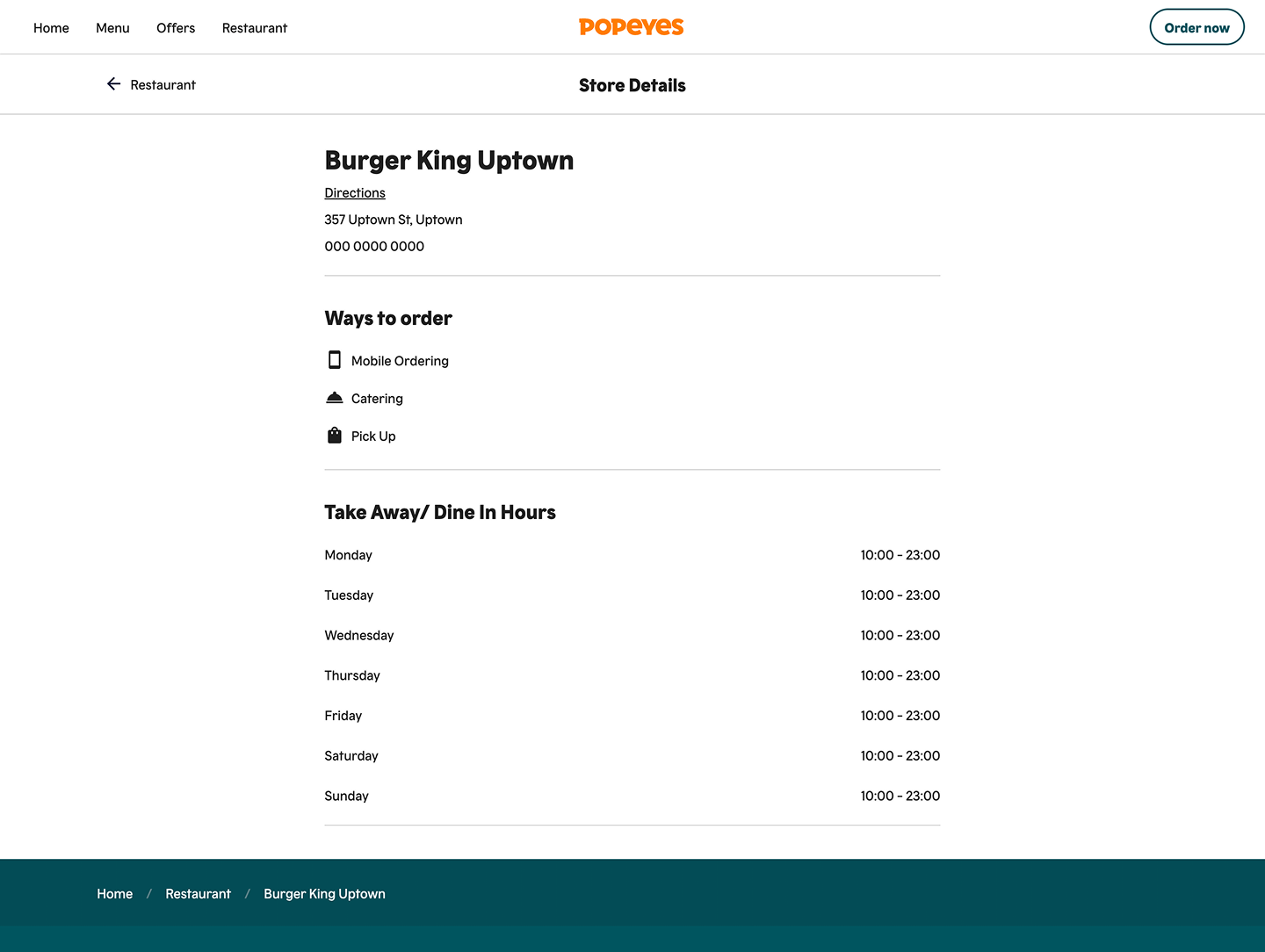Open the Restaurant nav item in header
This screenshot has width=1265, height=952.
(255, 28)
